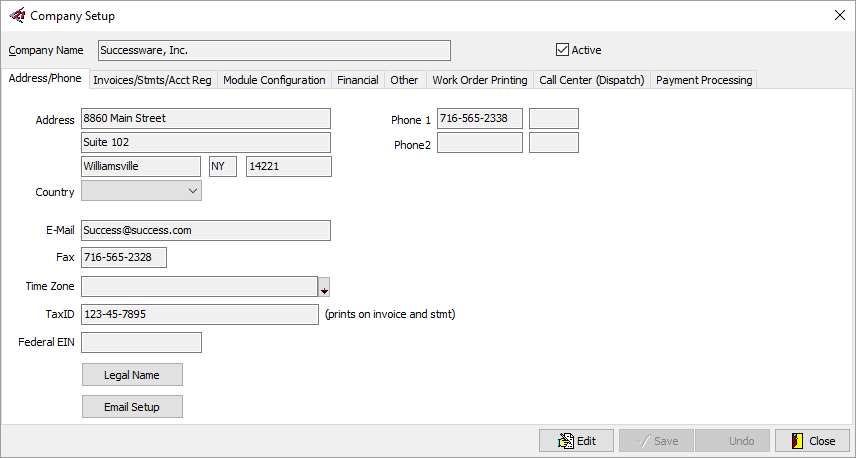Click the '(prints on invoice and stmt)' note
Screen dimensions: 856x458
point(390,314)
